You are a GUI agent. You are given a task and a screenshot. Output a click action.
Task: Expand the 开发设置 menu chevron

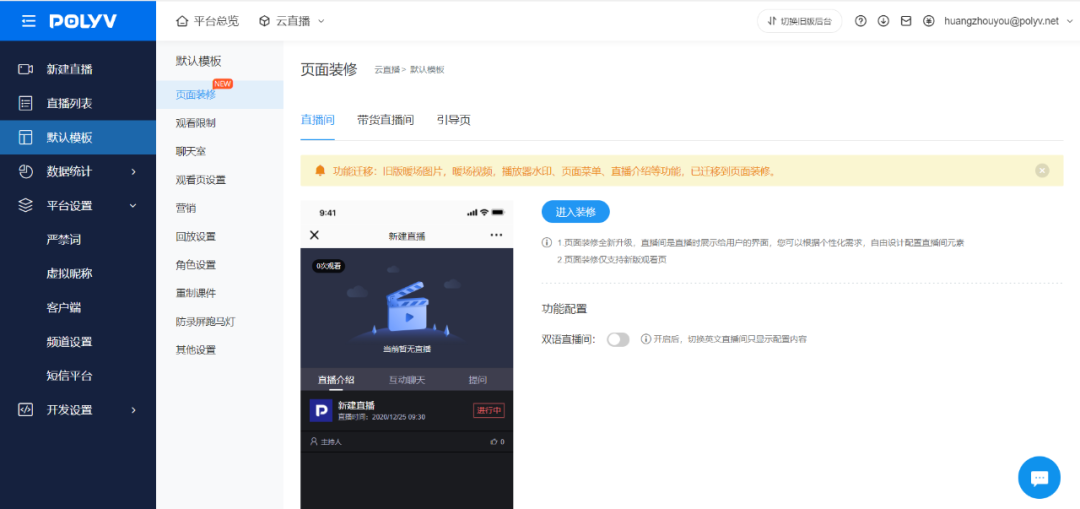[x=134, y=410]
